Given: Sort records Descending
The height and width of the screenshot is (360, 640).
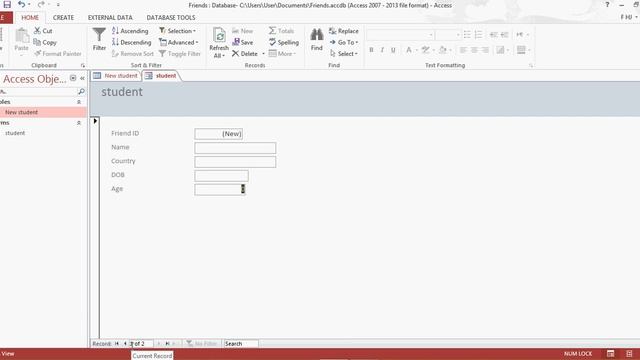Looking at the screenshot, I should 131,42.
